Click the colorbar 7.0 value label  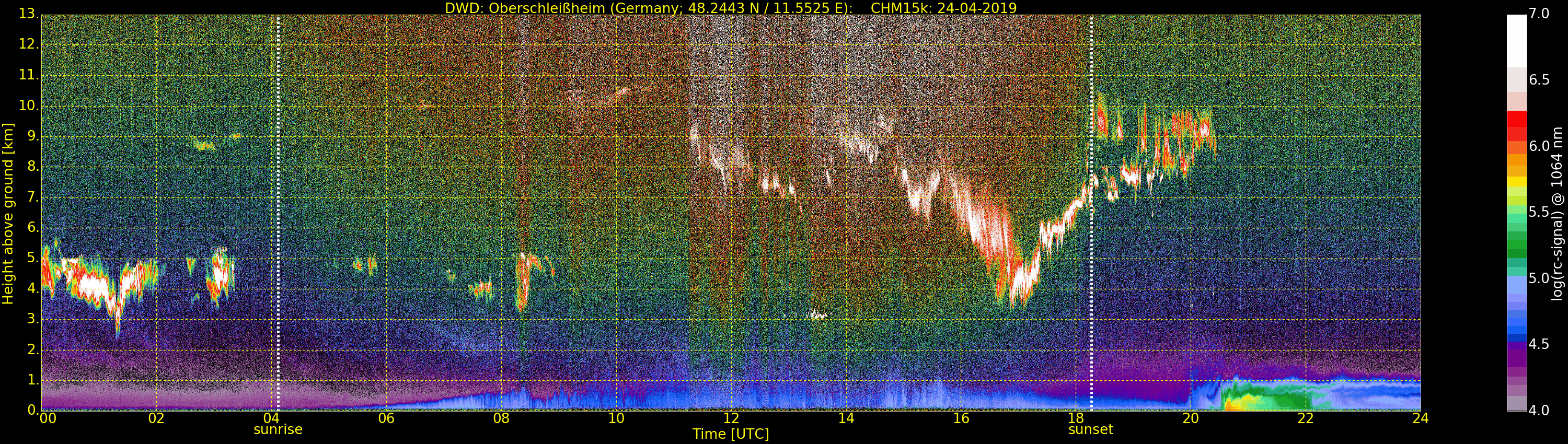1539,14
